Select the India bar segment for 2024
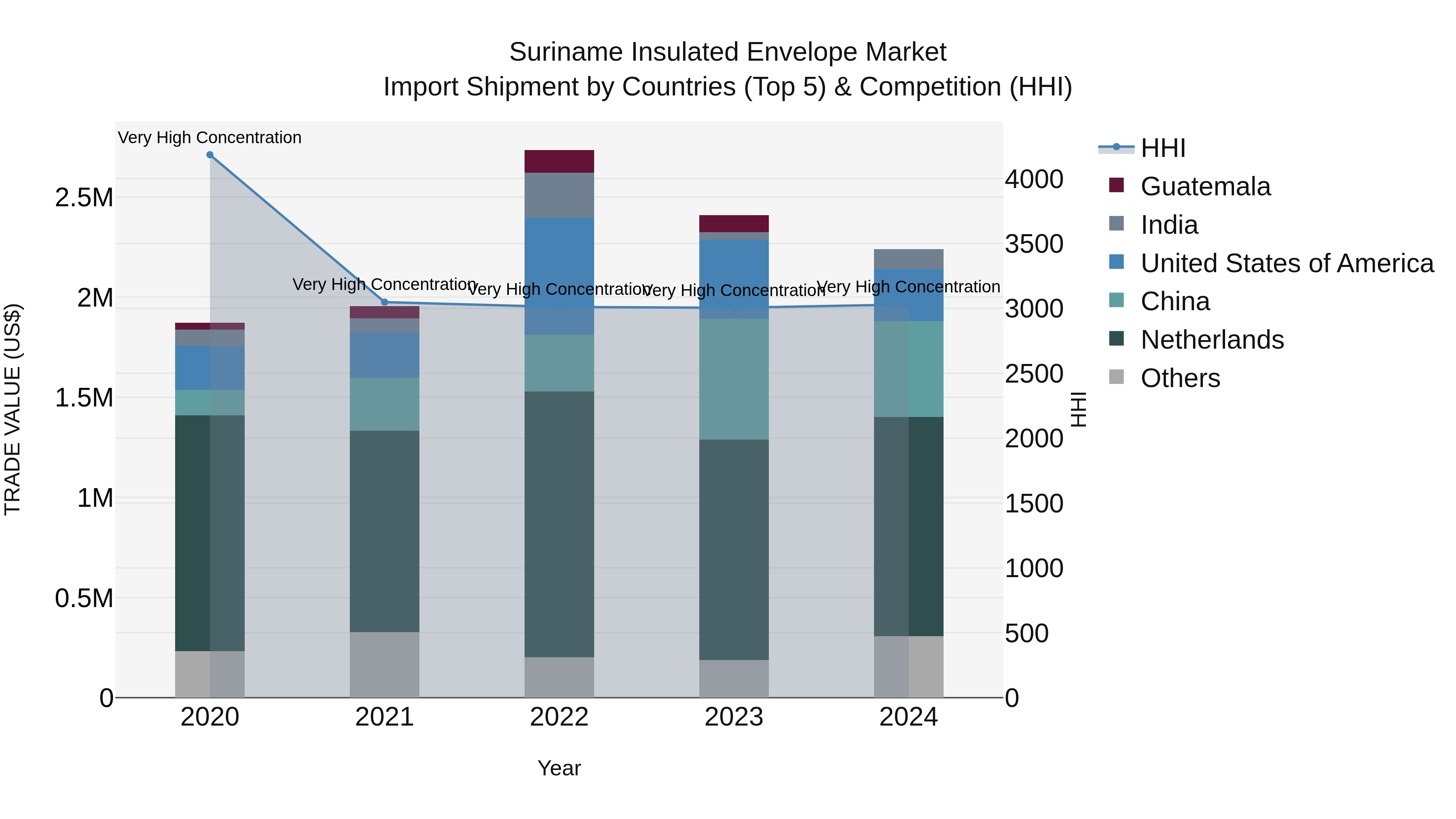The image size is (1456, 819). pos(908,259)
